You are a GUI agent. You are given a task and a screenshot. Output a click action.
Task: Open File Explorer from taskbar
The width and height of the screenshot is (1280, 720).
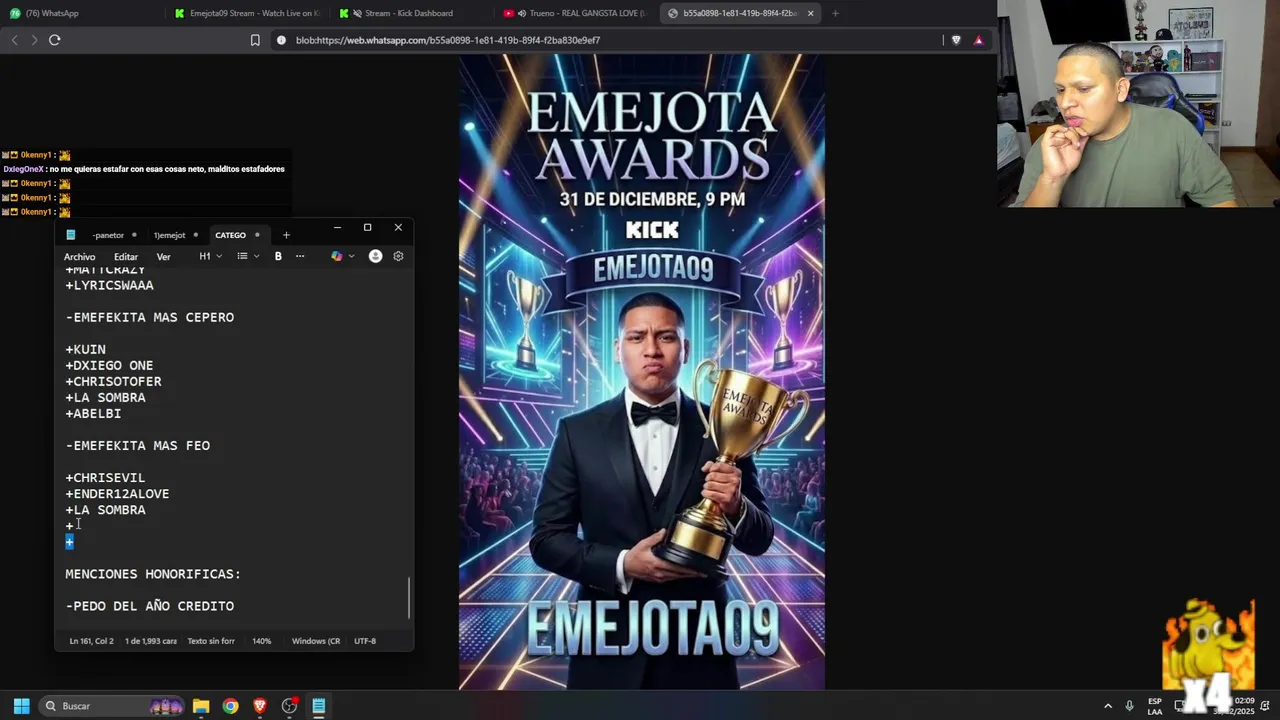[201, 706]
